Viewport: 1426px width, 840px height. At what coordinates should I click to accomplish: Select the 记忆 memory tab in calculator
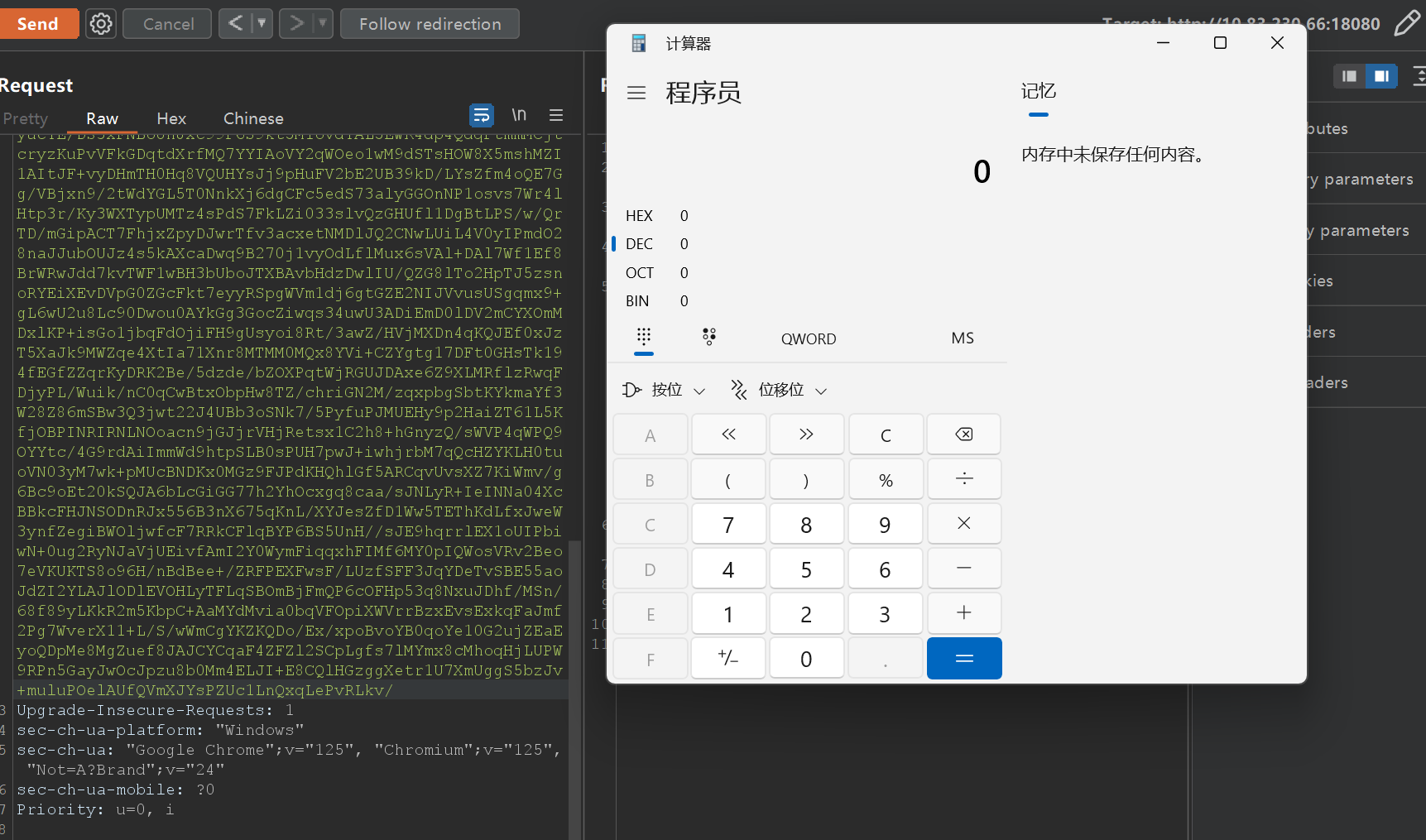pyautogui.click(x=1039, y=91)
